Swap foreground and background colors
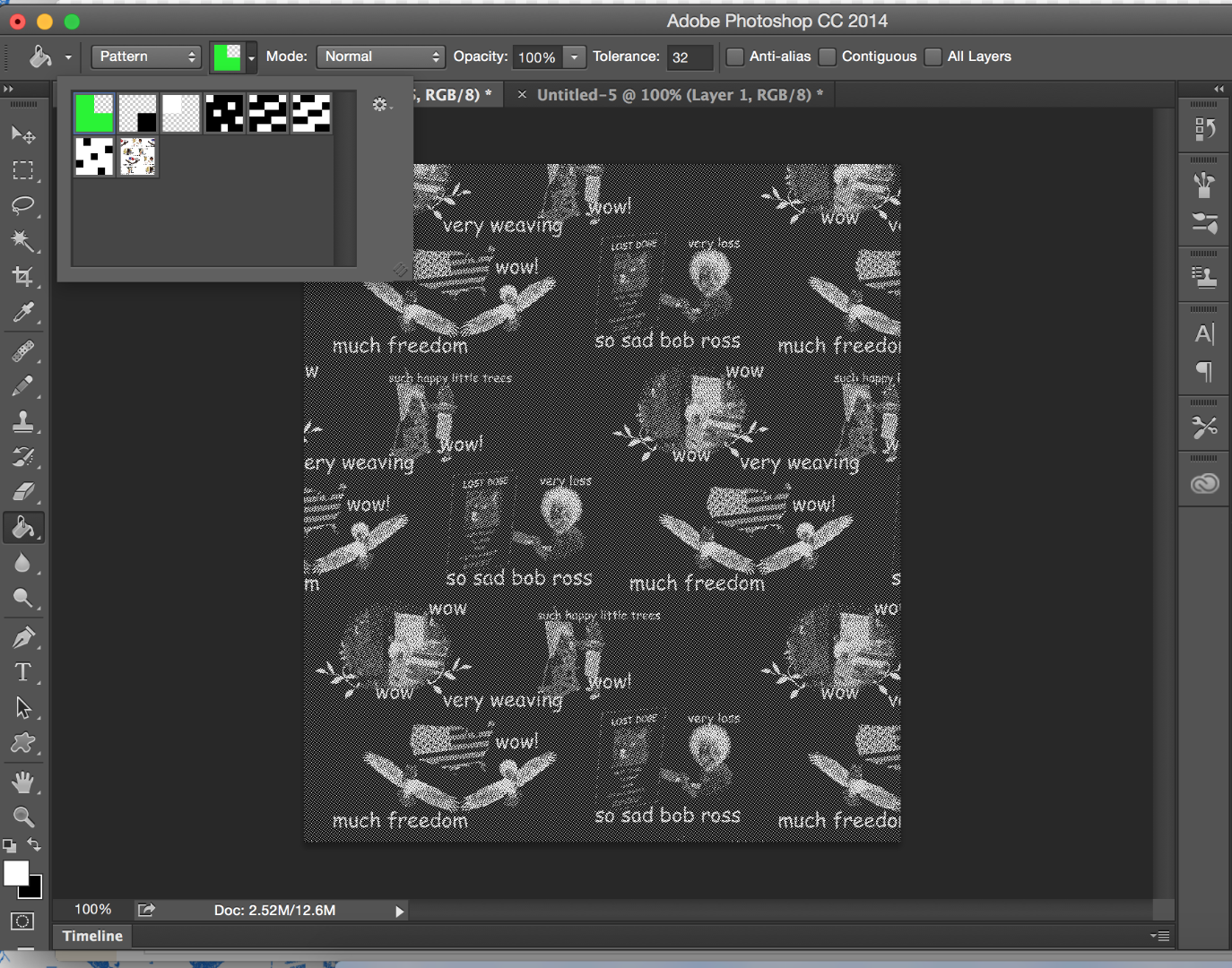 [34, 844]
